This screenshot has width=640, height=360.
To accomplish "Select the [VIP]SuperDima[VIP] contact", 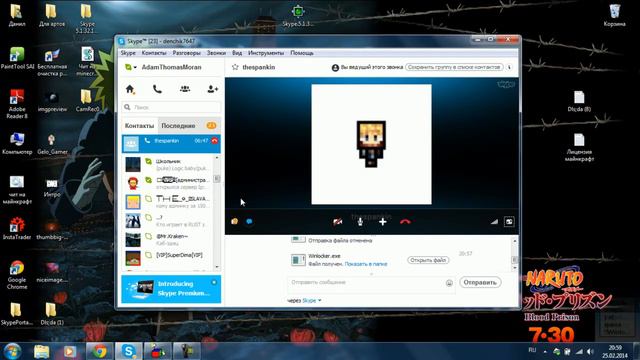I will click(x=168, y=258).
